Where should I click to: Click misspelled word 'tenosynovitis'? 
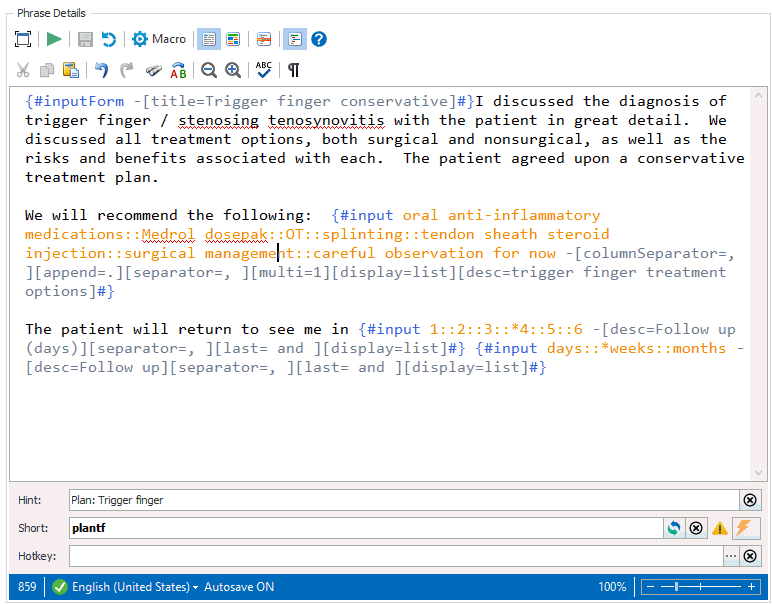pyautogui.click(x=326, y=121)
